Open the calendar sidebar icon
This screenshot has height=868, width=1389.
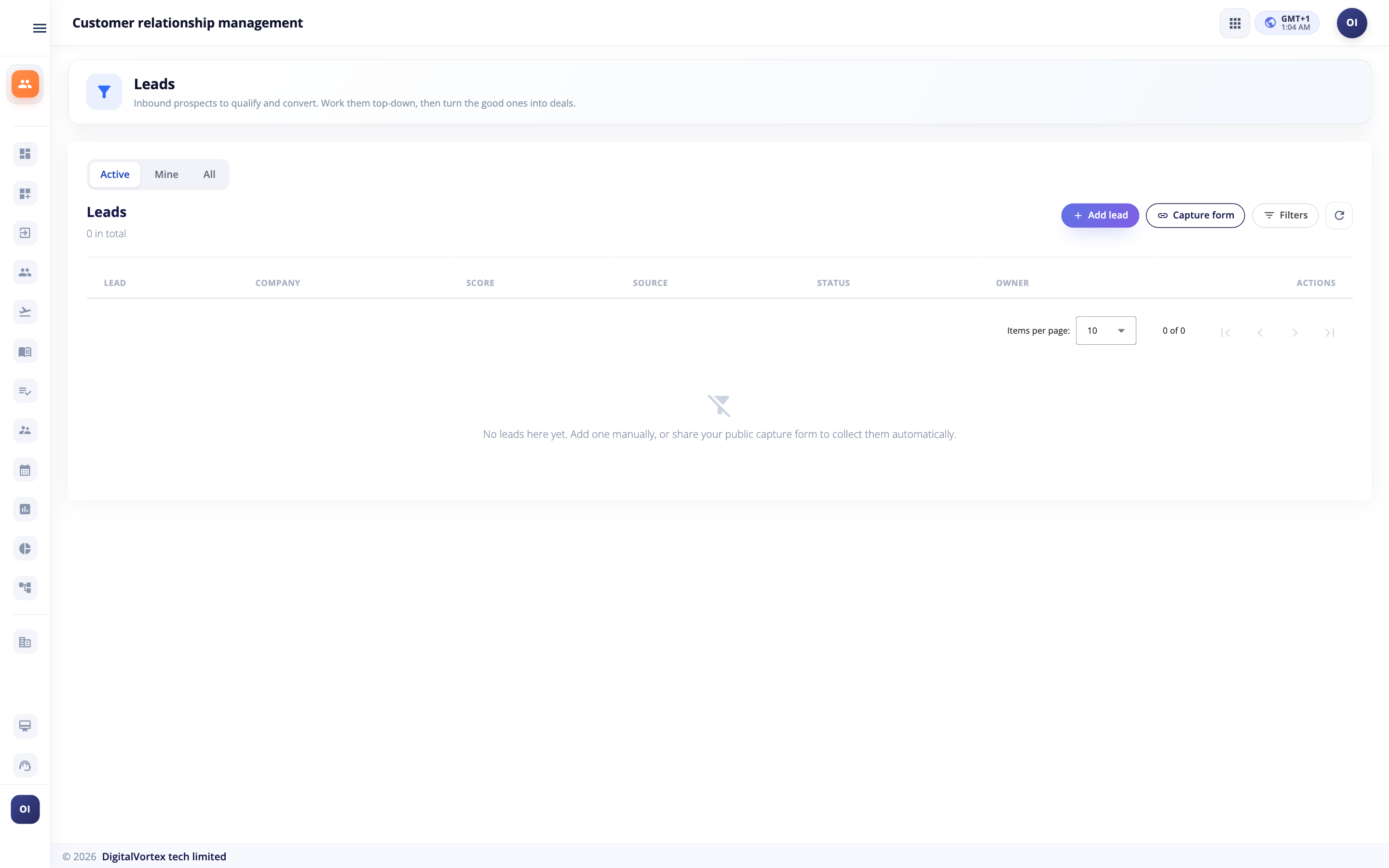(x=25, y=470)
